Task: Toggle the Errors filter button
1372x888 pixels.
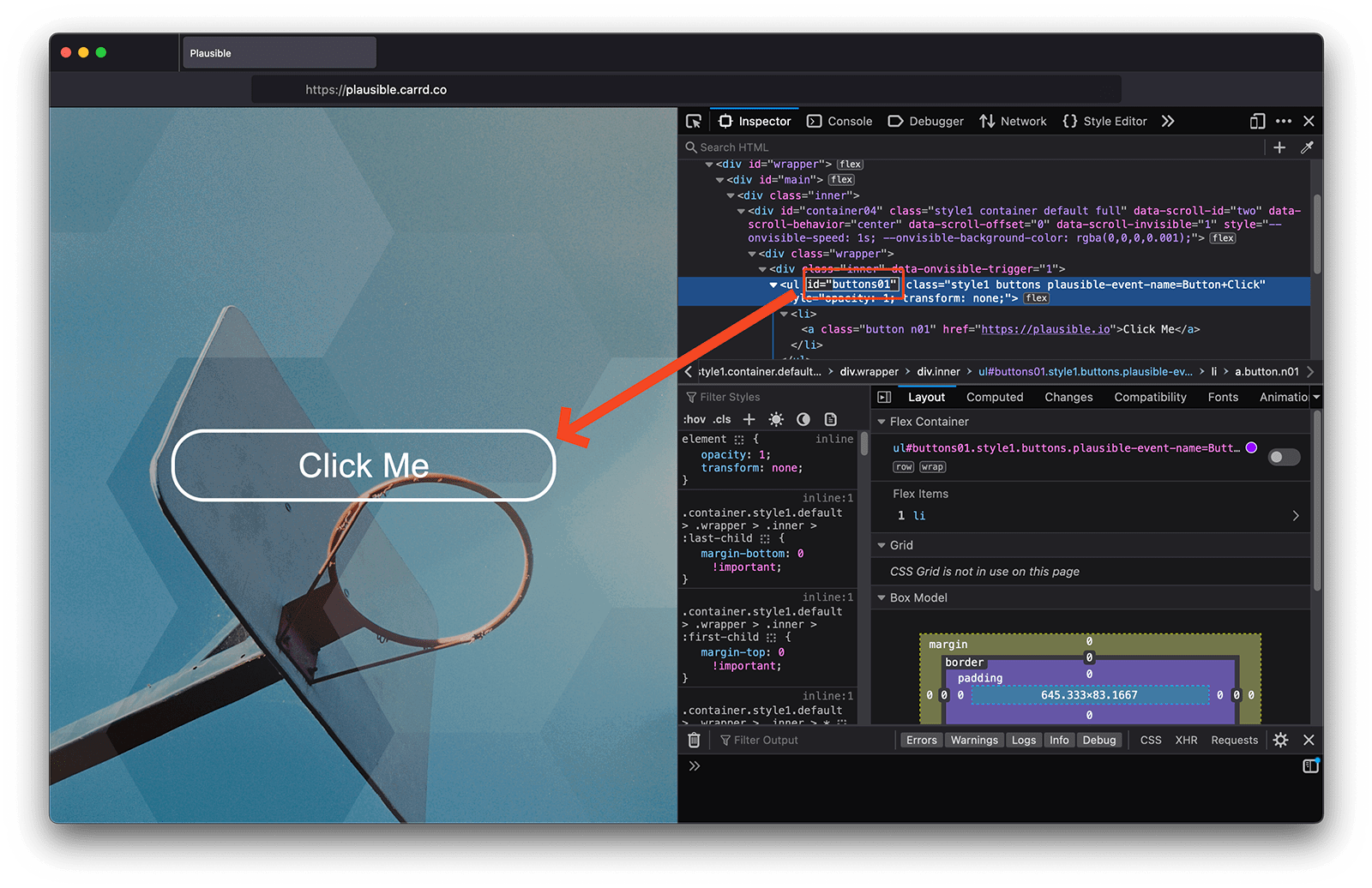Action: click(921, 740)
